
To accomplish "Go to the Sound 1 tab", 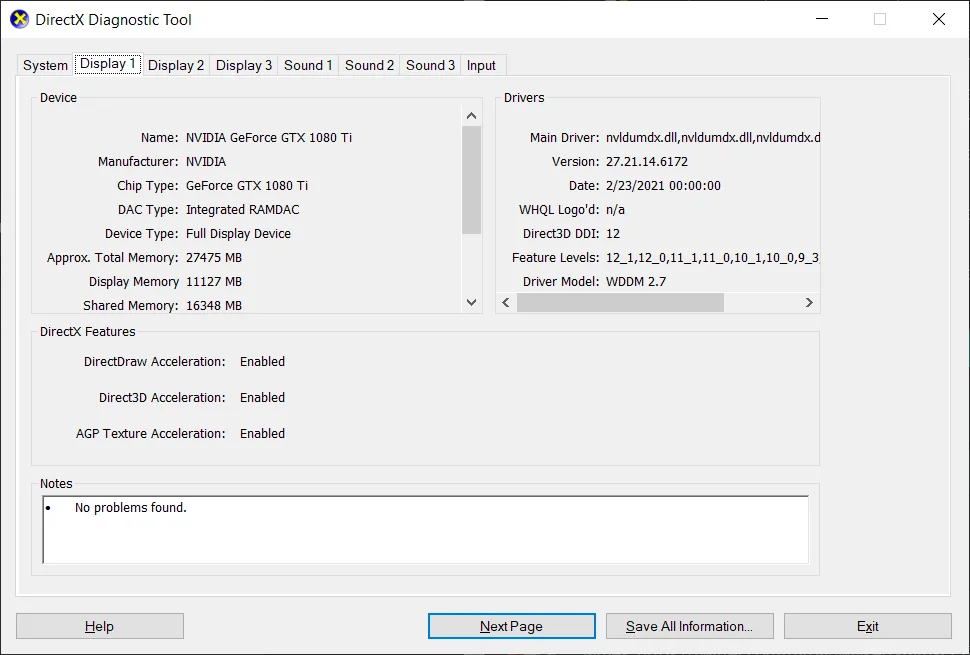I will point(308,66).
